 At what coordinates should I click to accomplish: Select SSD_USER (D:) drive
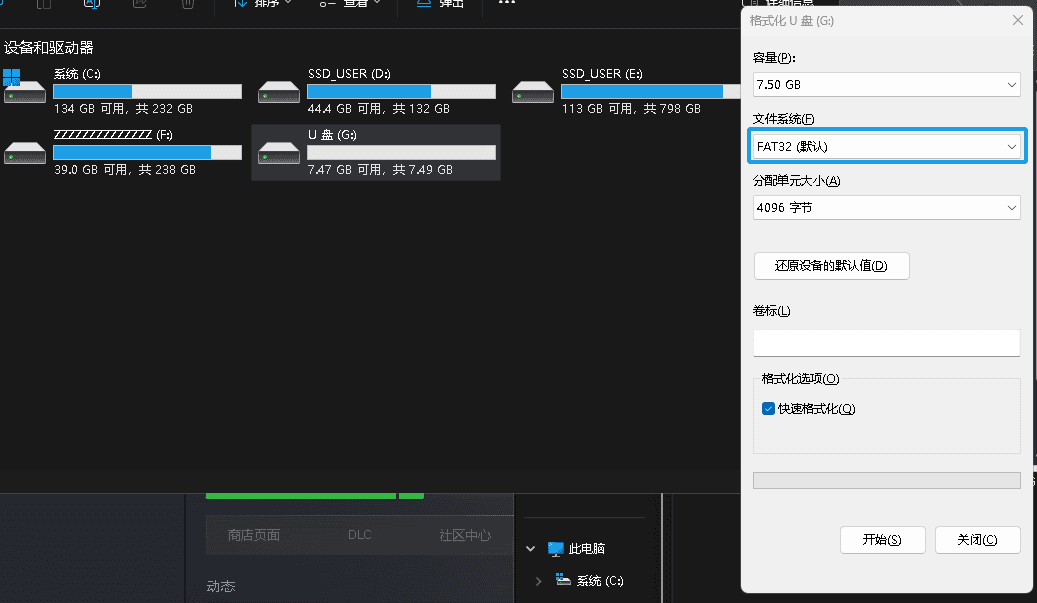coord(278,91)
